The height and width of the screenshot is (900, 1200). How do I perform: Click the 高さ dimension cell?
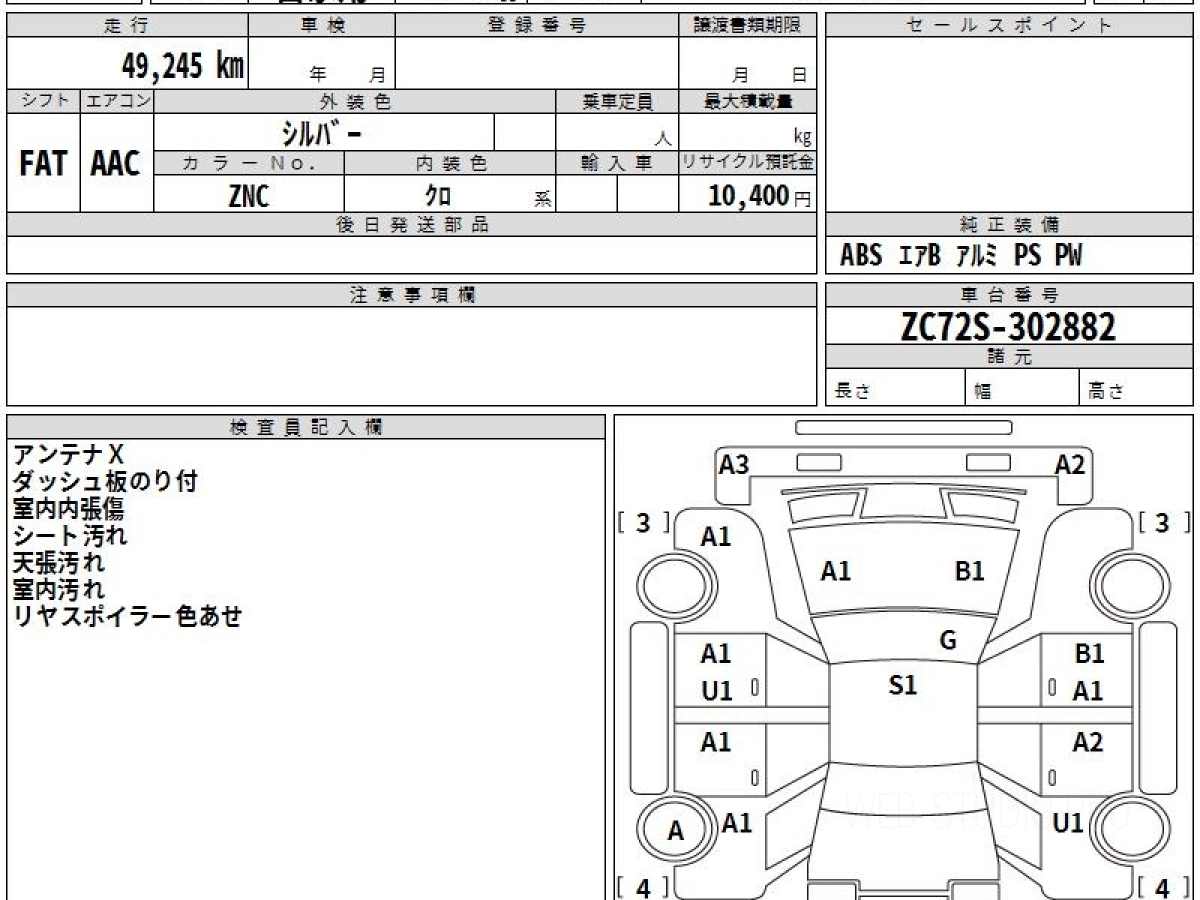tap(1137, 388)
